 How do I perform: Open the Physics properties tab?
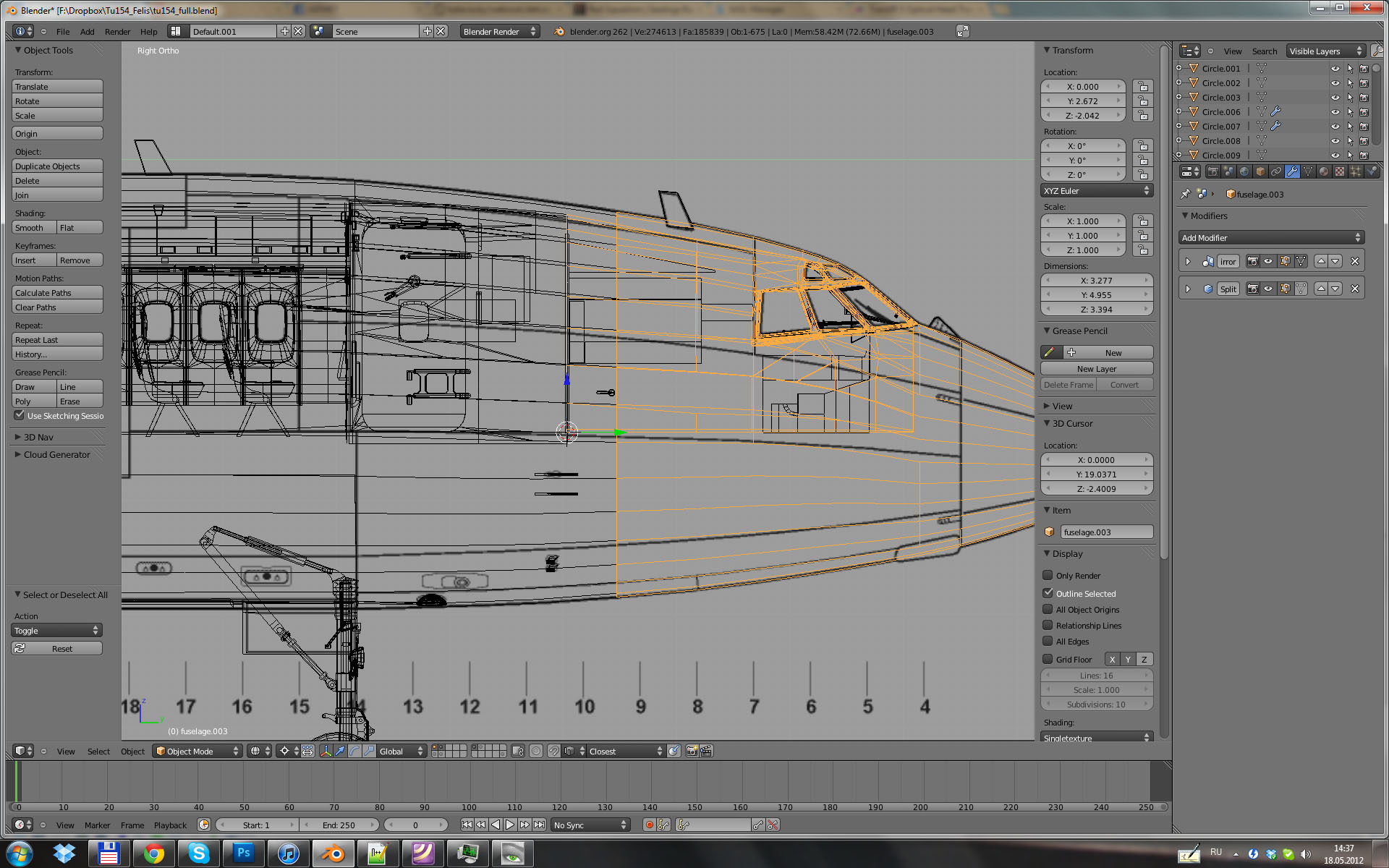(1372, 172)
